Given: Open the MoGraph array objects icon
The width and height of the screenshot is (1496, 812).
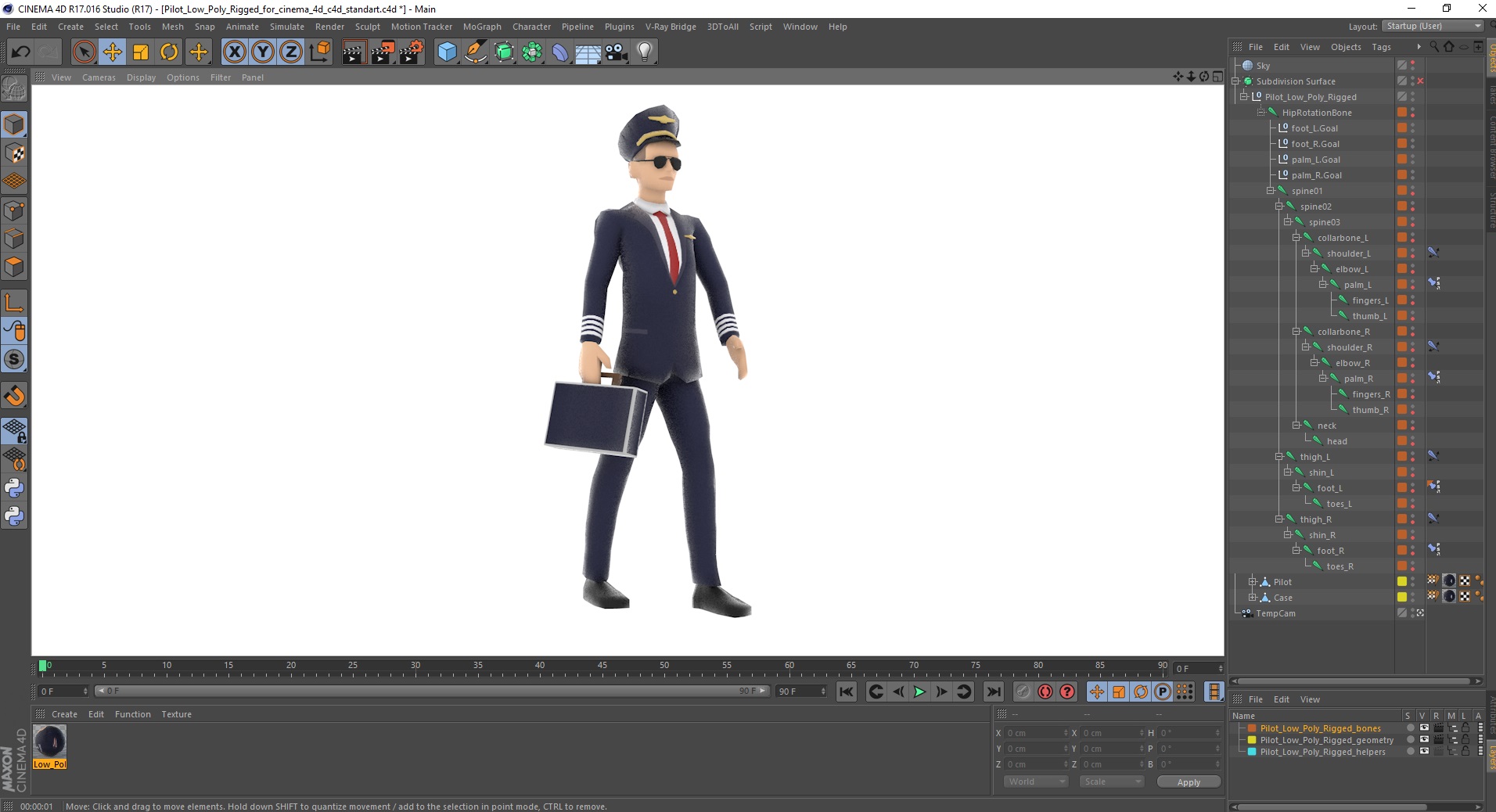Looking at the screenshot, I should tap(532, 52).
